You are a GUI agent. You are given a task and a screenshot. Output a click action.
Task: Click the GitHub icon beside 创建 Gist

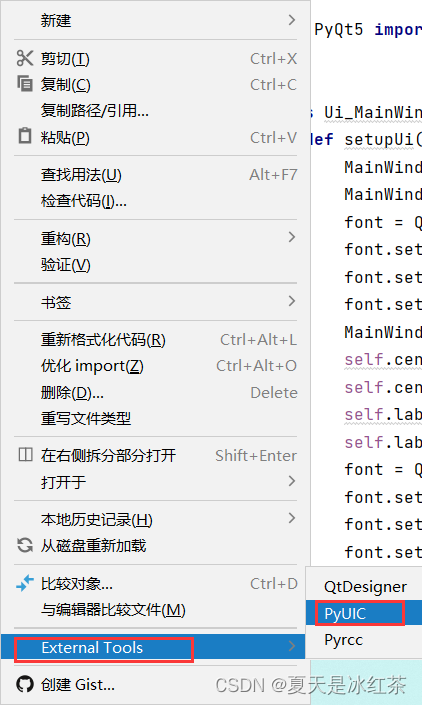(x=25, y=684)
